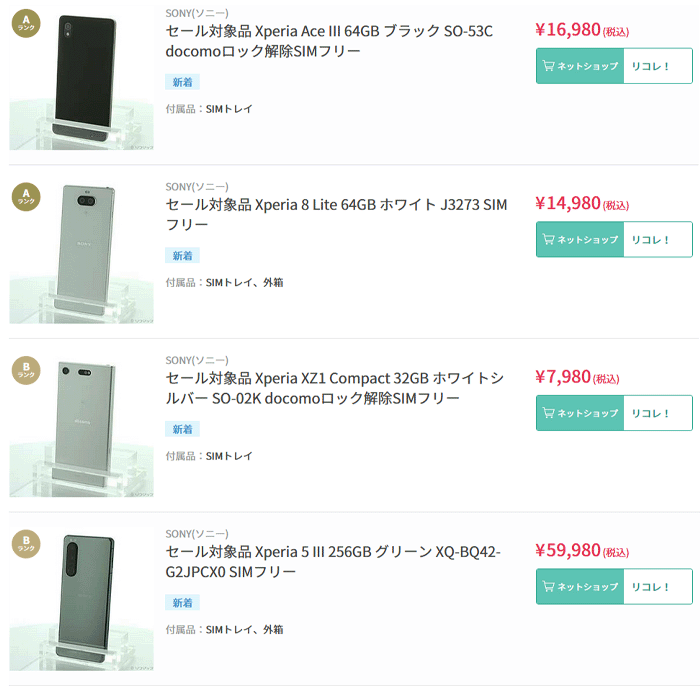Click cart icon for Xperia XZ1 Compact
The height and width of the screenshot is (700, 700).
pos(548,413)
